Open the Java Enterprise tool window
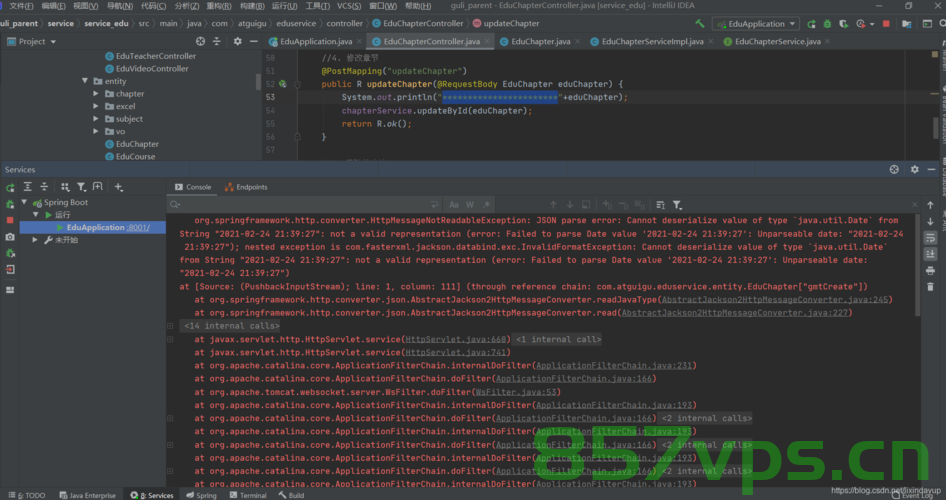The height and width of the screenshot is (500, 946). [x=87, y=495]
